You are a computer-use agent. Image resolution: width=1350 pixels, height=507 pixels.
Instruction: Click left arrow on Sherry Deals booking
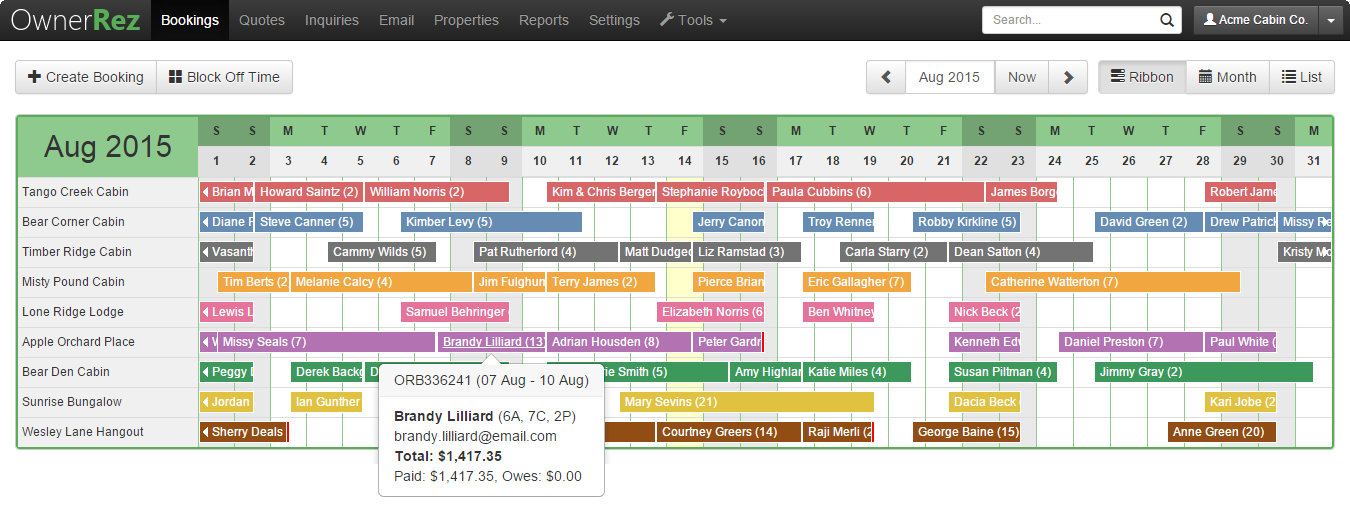(206, 432)
